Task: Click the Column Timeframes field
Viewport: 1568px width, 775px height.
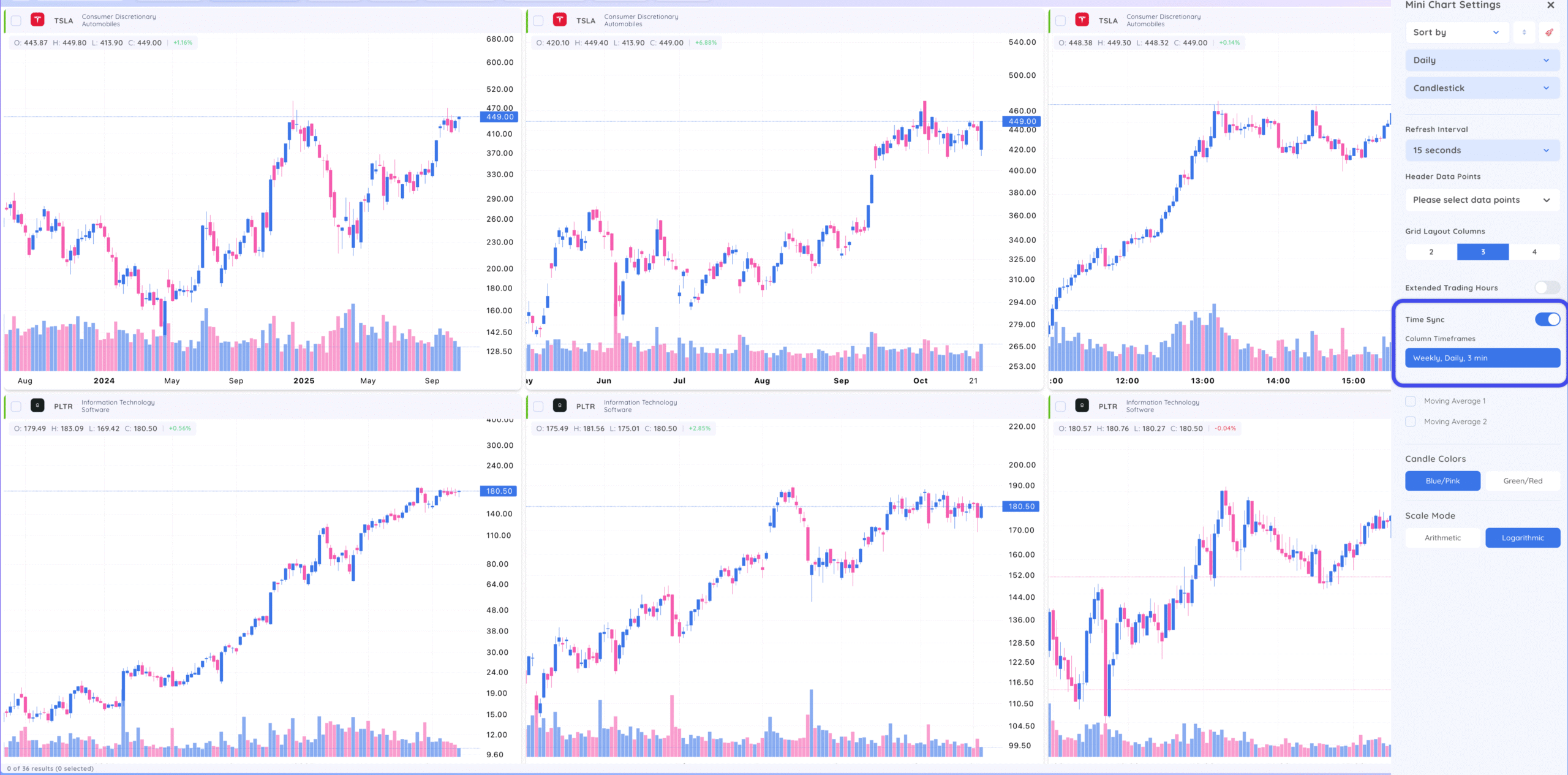Action: pos(1482,358)
